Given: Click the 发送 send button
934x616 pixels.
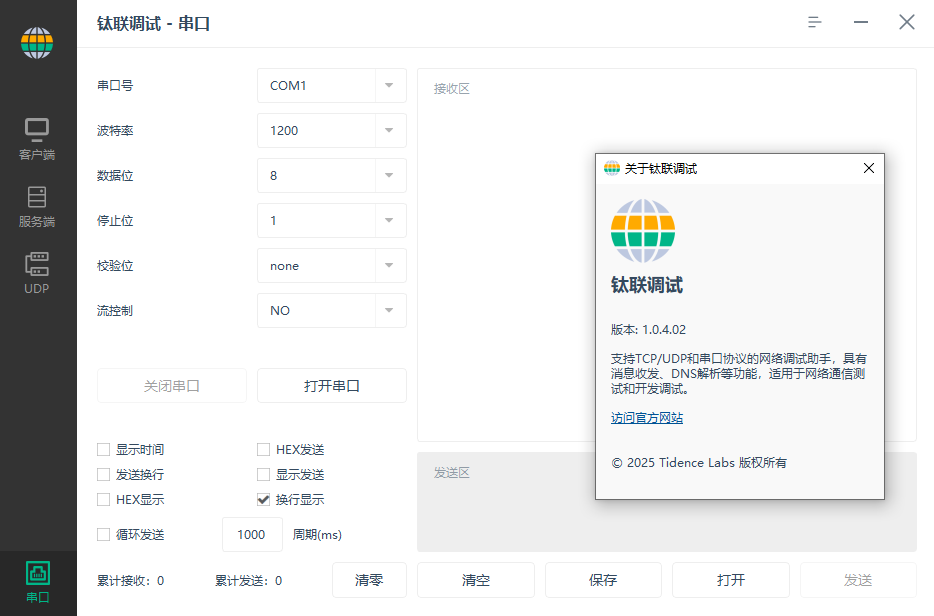Looking at the screenshot, I should (x=858, y=580).
